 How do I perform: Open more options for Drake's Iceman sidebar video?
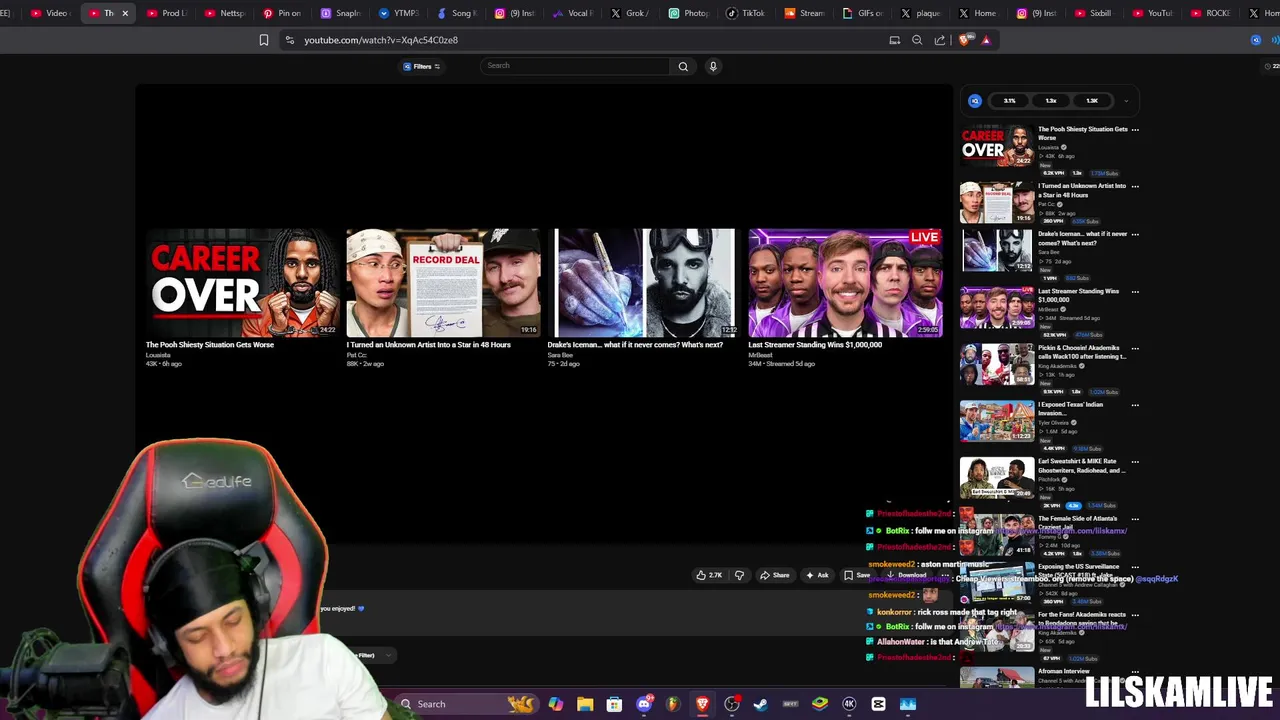[x=1135, y=235]
